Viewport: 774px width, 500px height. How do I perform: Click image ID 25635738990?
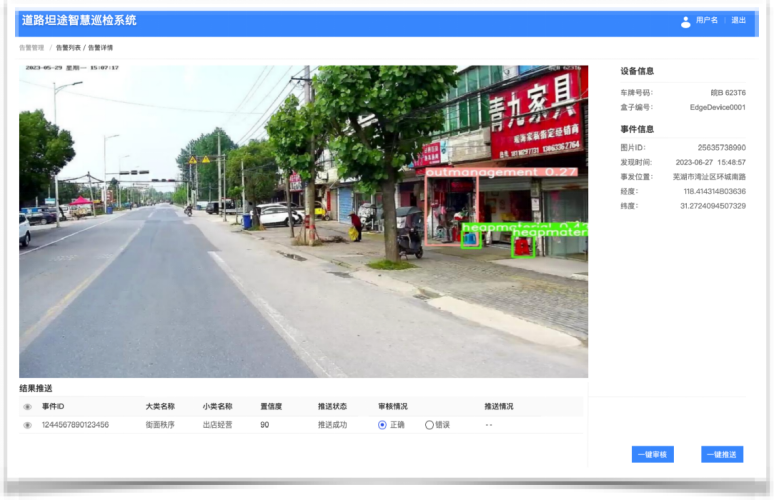coord(722,148)
